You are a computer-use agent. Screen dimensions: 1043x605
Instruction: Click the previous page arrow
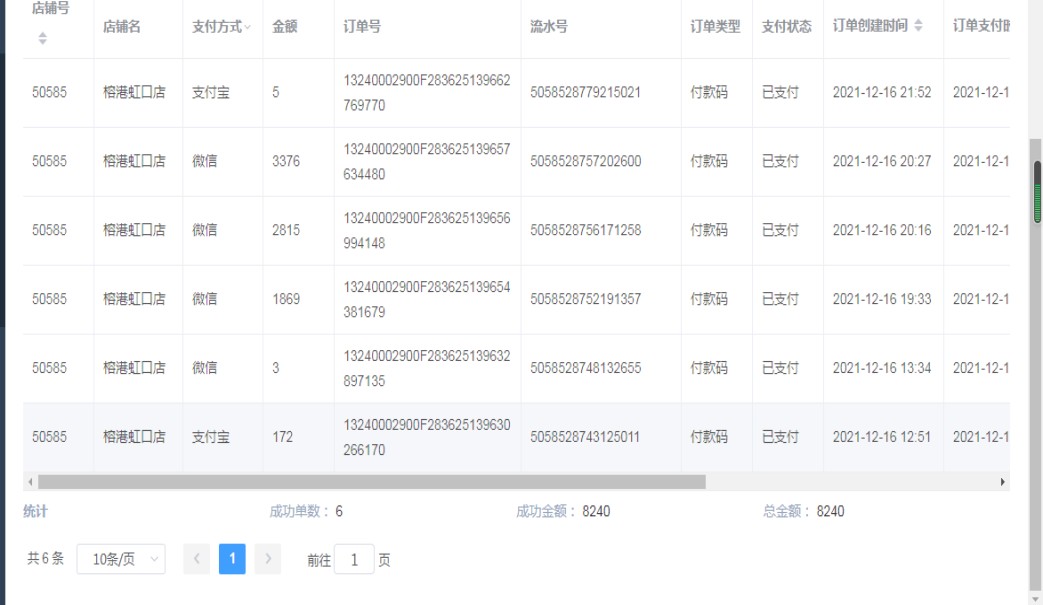[197, 560]
